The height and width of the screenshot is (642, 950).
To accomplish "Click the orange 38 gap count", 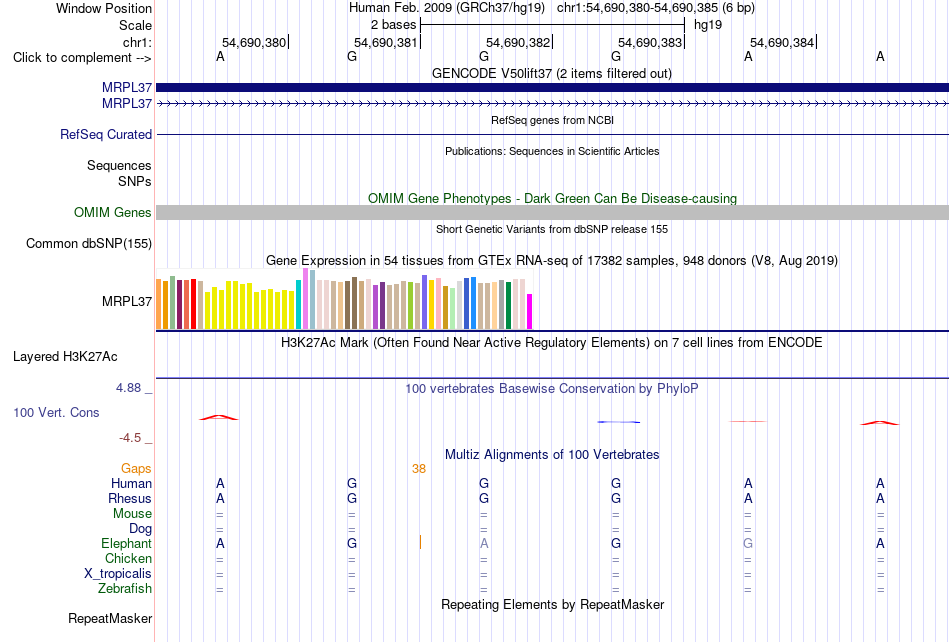I will (x=419, y=468).
